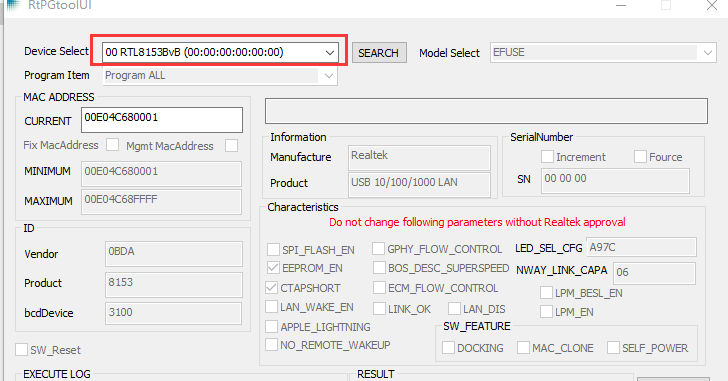Toggle the BOS_DESC_SUPERSPEED checkbox
728x381 pixels.
point(379,268)
